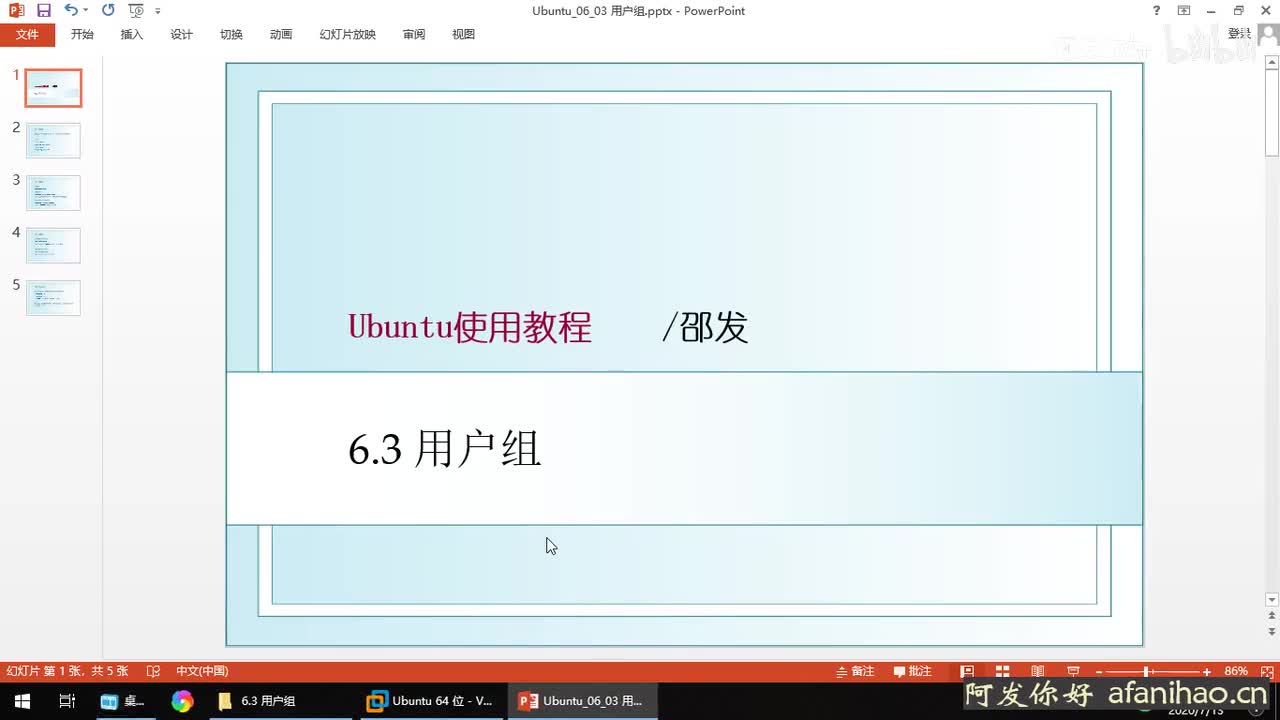
Task: Switch to the 动画 ribbon tab
Action: tap(281, 34)
